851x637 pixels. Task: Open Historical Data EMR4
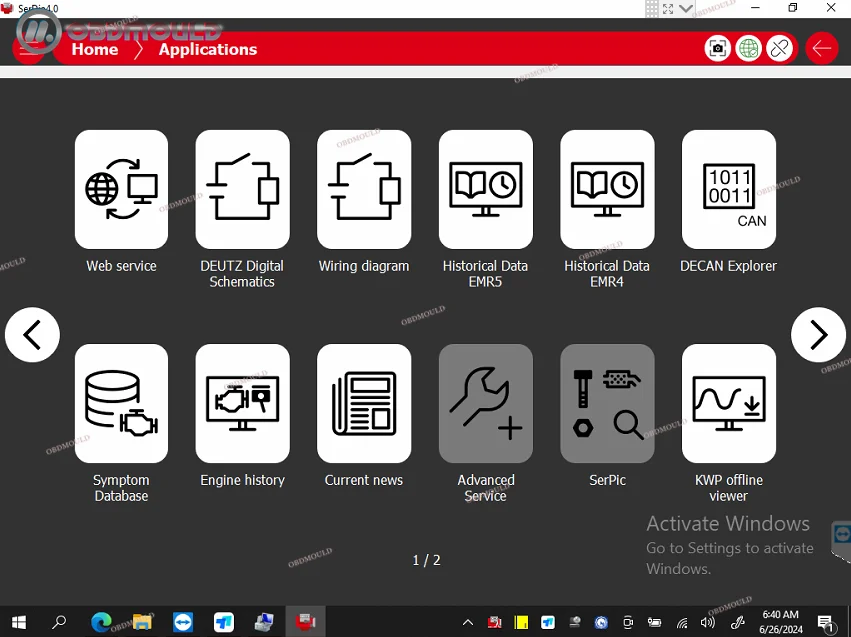607,189
